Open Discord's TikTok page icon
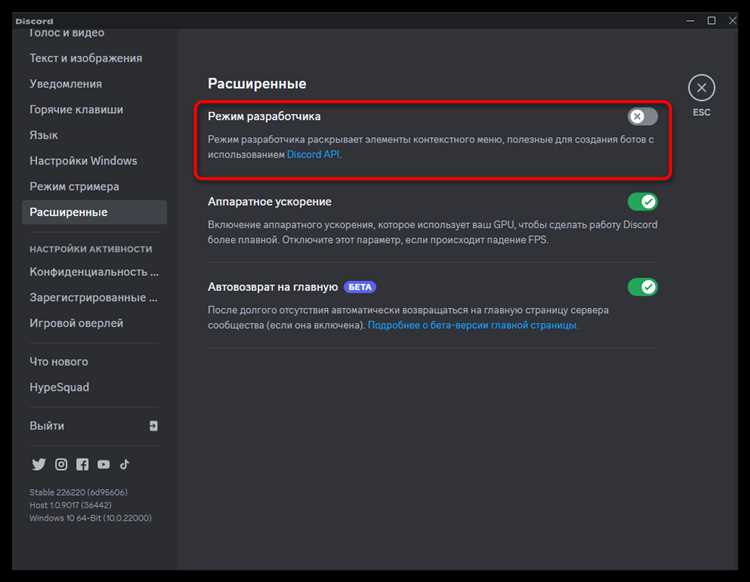 (x=124, y=464)
